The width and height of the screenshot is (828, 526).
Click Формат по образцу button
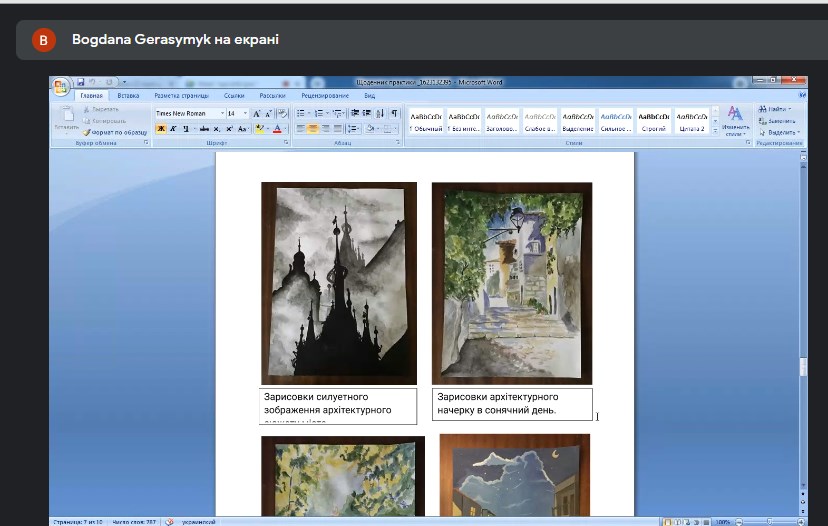[x=115, y=133]
